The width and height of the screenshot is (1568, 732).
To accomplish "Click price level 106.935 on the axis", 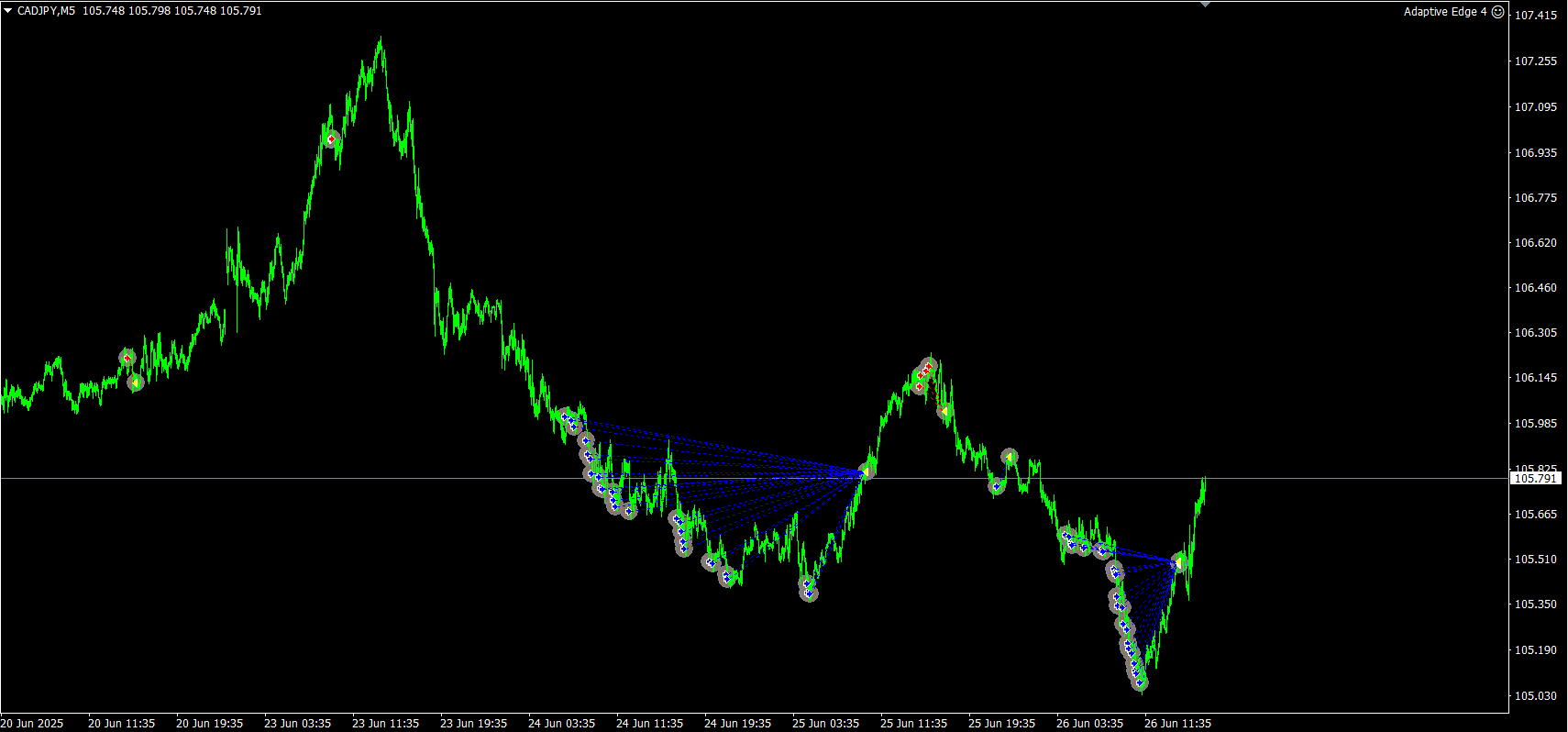I will [1535, 153].
